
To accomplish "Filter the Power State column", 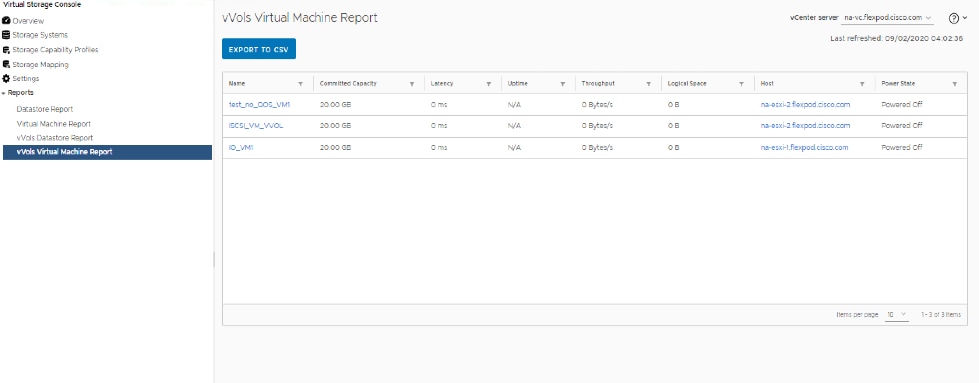I will click(x=955, y=84).
